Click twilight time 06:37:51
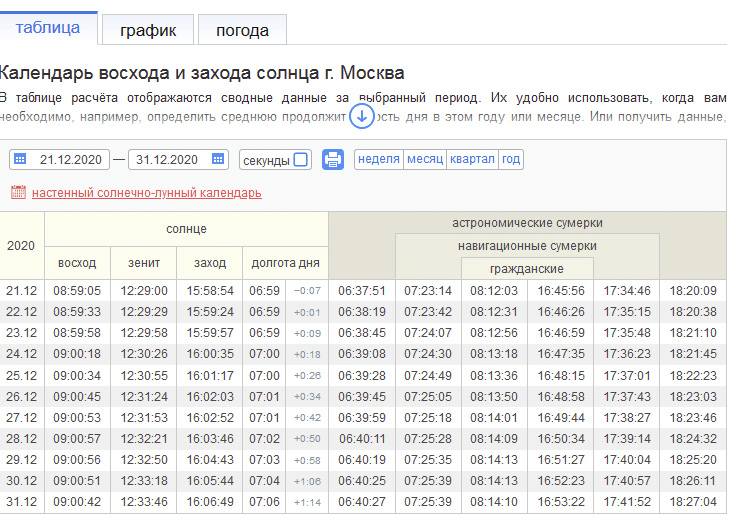Screen dimensions: 737x521 coord(362,291)
